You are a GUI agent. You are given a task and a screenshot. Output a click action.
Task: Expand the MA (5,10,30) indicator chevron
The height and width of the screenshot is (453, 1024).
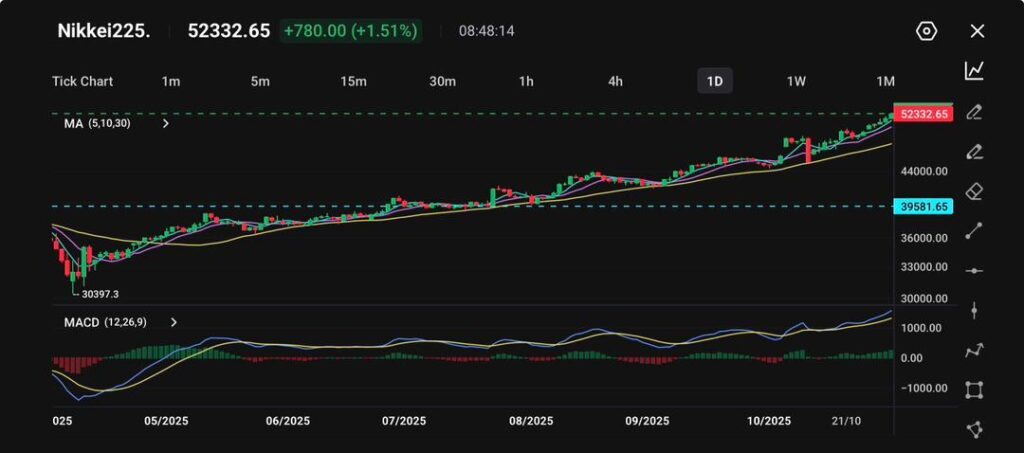click(x=166, y=124)
